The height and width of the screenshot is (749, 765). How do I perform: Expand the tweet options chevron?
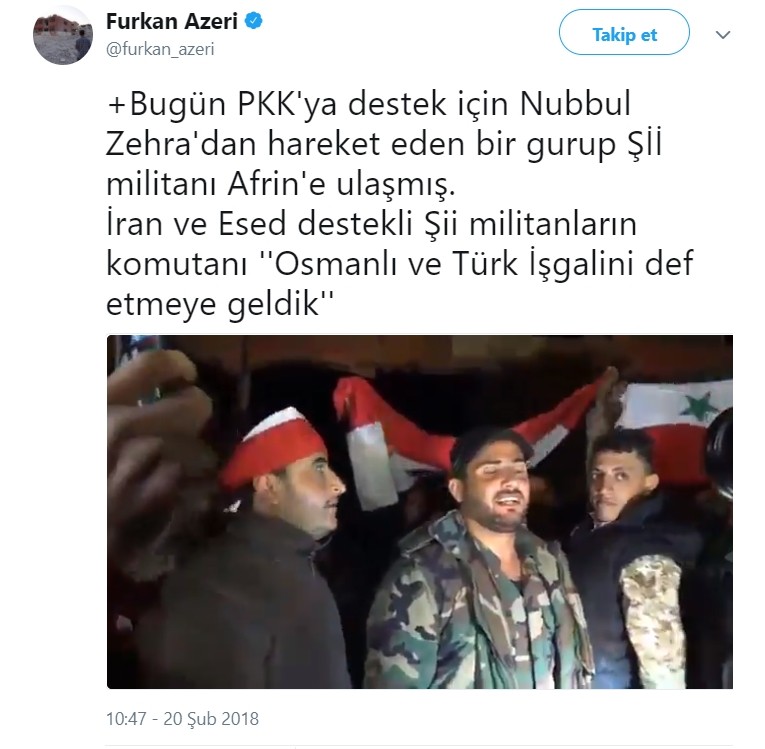pos(723,35)
